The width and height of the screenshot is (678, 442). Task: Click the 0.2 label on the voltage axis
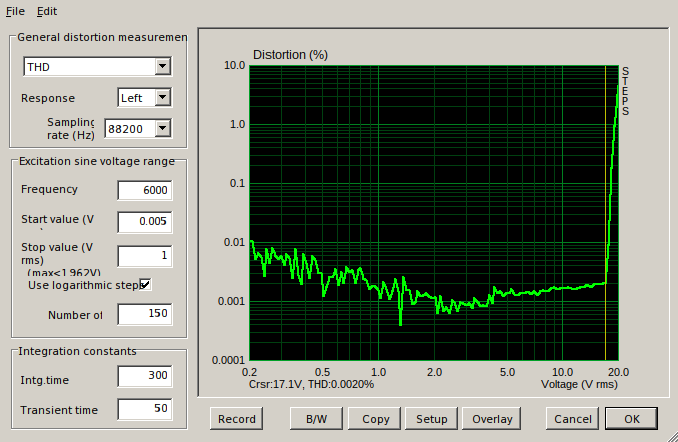point(249,372)
